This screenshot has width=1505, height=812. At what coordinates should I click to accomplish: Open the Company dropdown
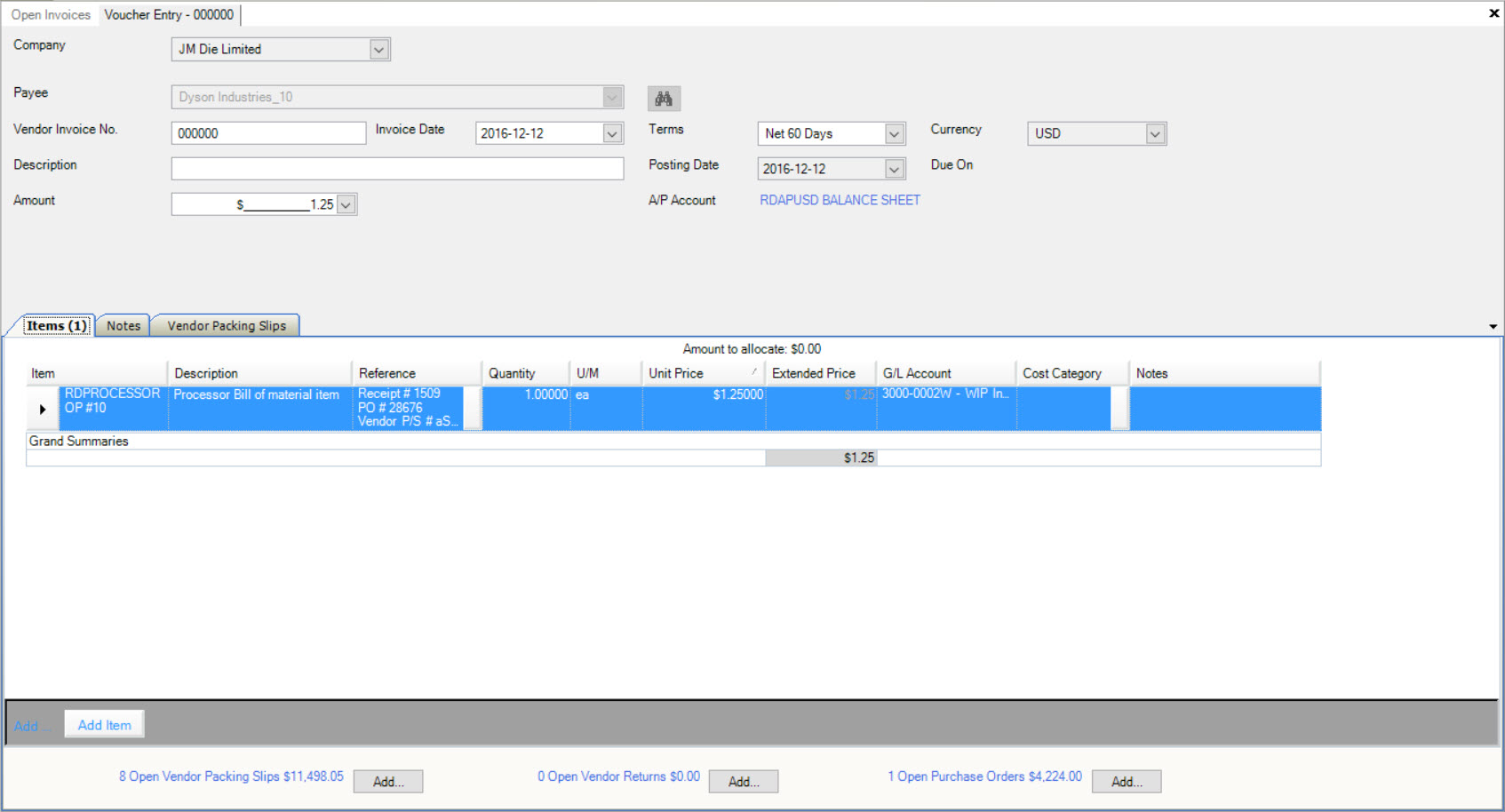click(x=379, y=50)
